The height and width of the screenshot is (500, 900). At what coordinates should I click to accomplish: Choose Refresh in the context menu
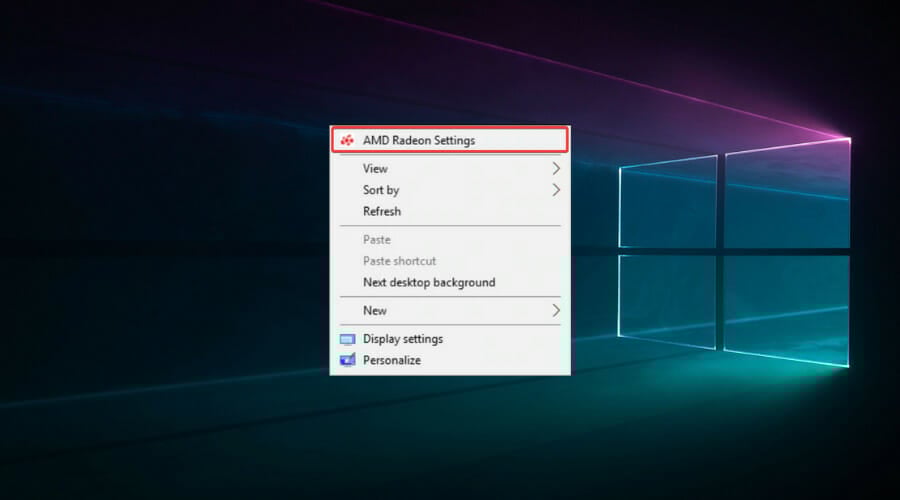pyautogui.click(x=450, y=211)
